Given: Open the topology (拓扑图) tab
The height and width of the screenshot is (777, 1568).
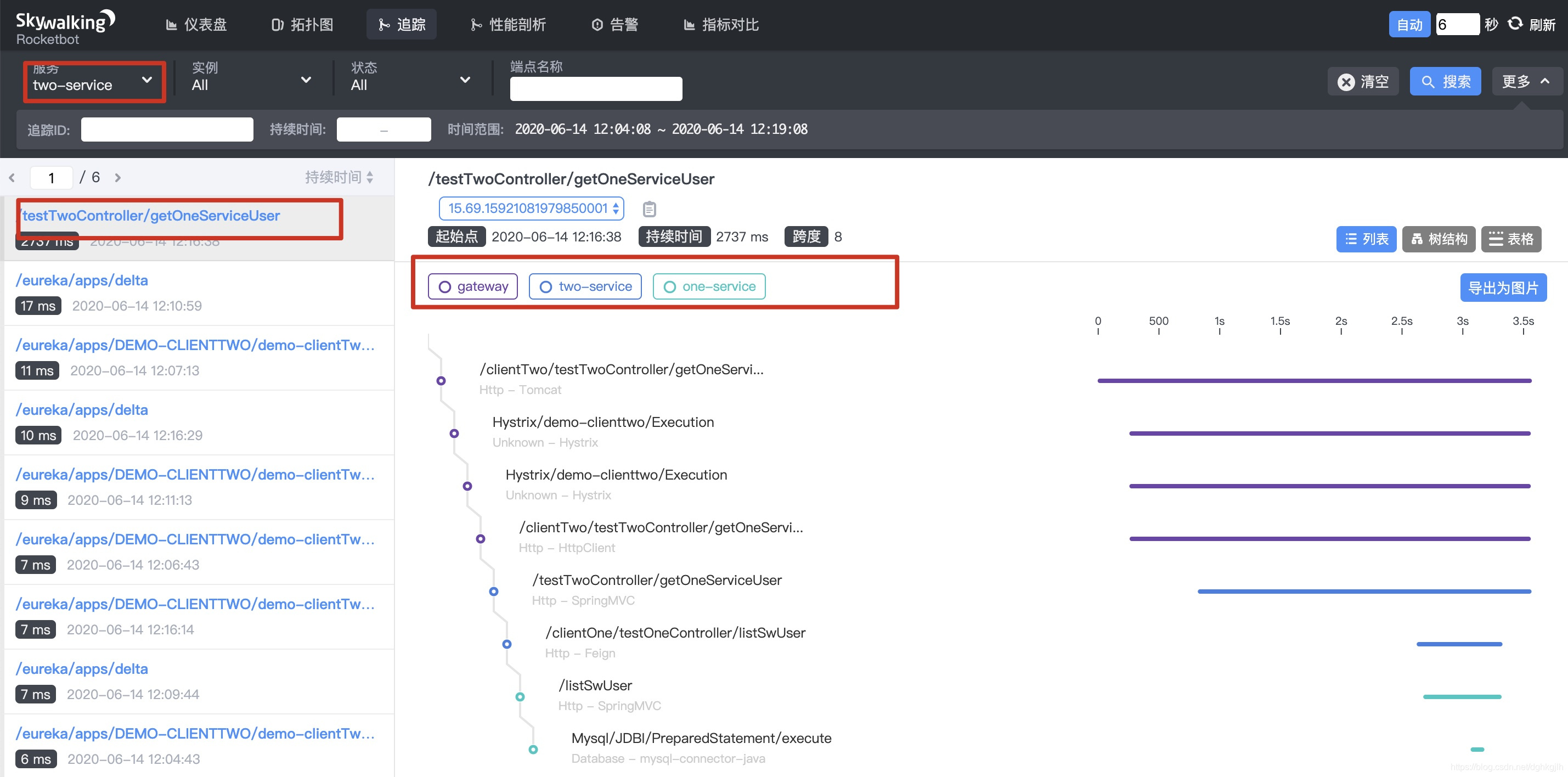Looking at the screenshot, I should coord(302,24).
